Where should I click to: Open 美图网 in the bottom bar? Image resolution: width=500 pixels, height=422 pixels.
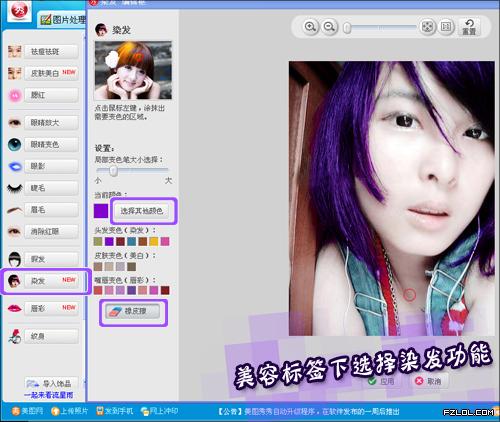point(27,411)
